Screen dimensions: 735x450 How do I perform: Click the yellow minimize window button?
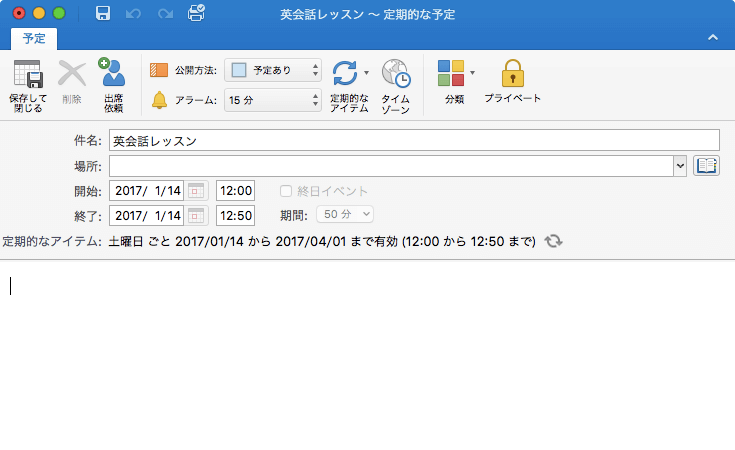(x=39, y=13)
